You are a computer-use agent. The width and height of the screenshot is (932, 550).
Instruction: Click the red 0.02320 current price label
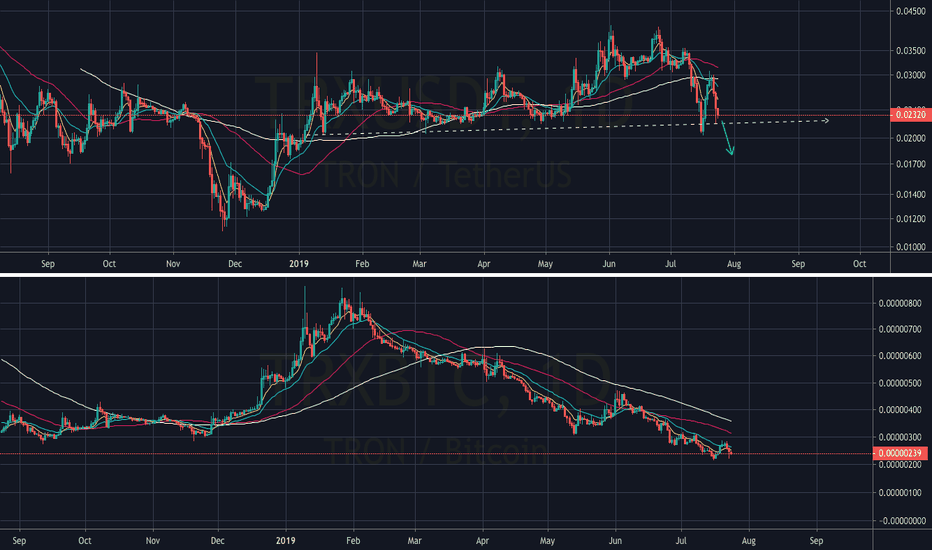pos(911,115)
